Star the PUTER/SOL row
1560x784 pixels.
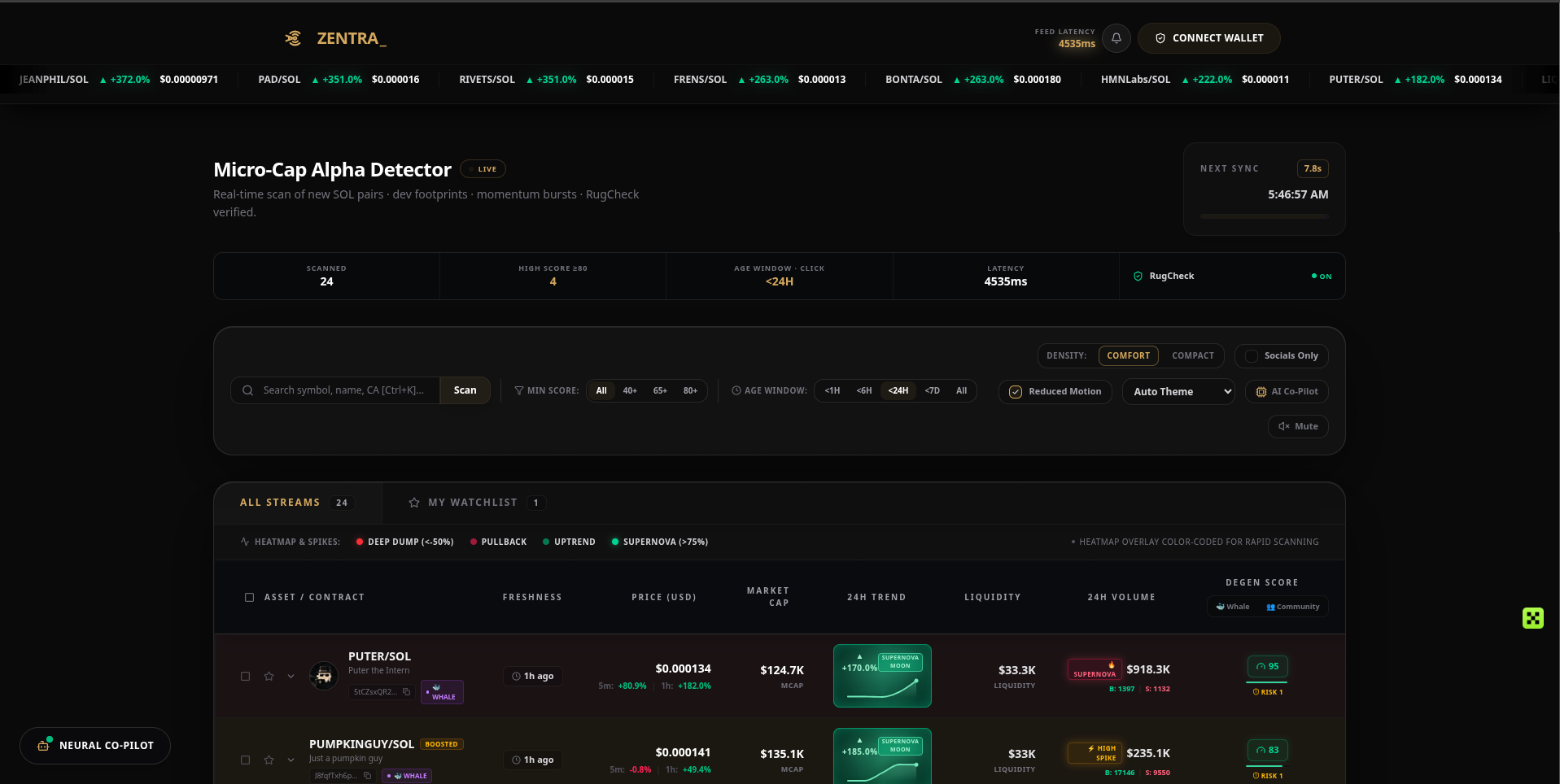tap(269, 676)
